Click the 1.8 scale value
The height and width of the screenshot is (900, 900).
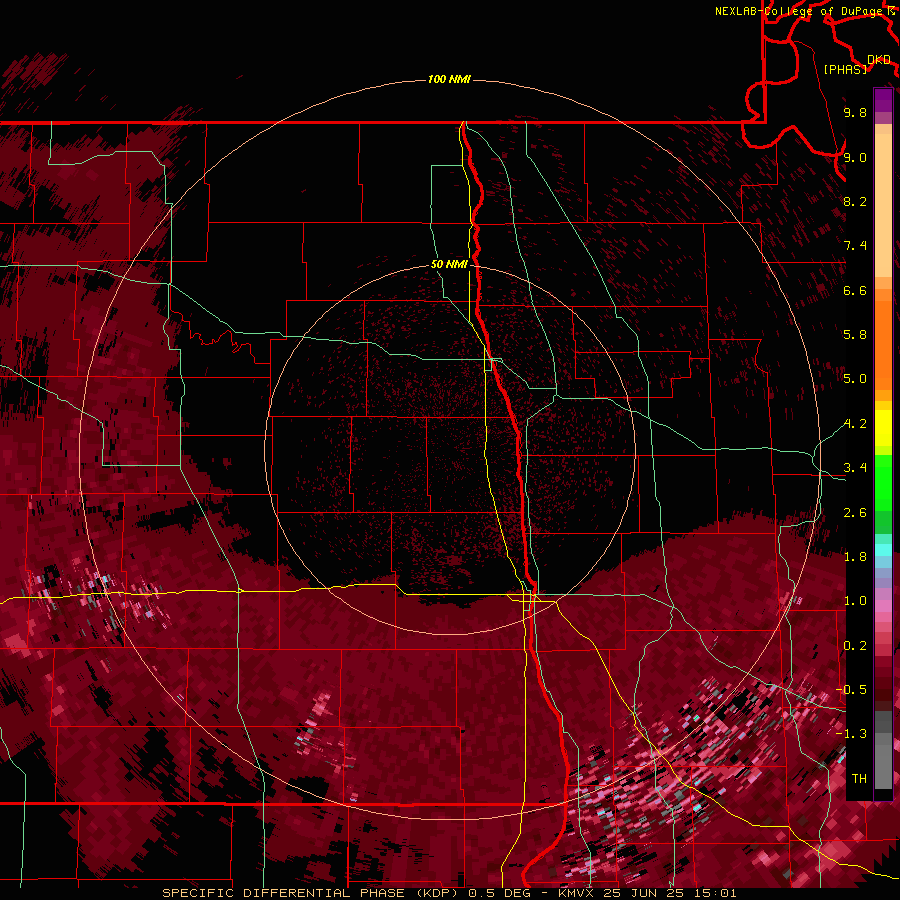tap(855, 557)
